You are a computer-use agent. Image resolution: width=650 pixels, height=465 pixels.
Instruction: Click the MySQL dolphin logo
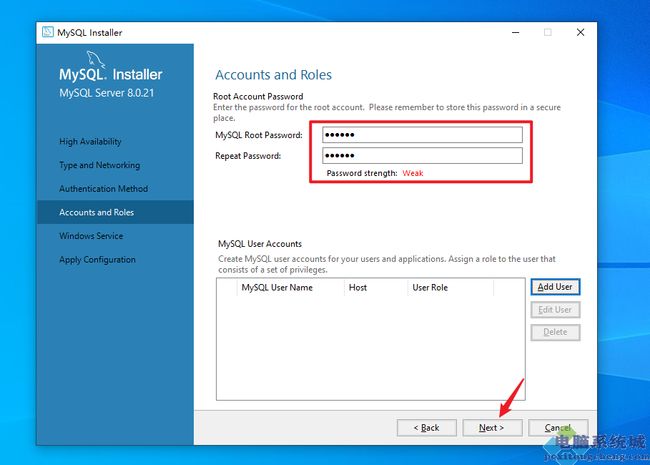pyautogui.click(x=95, y=59)
